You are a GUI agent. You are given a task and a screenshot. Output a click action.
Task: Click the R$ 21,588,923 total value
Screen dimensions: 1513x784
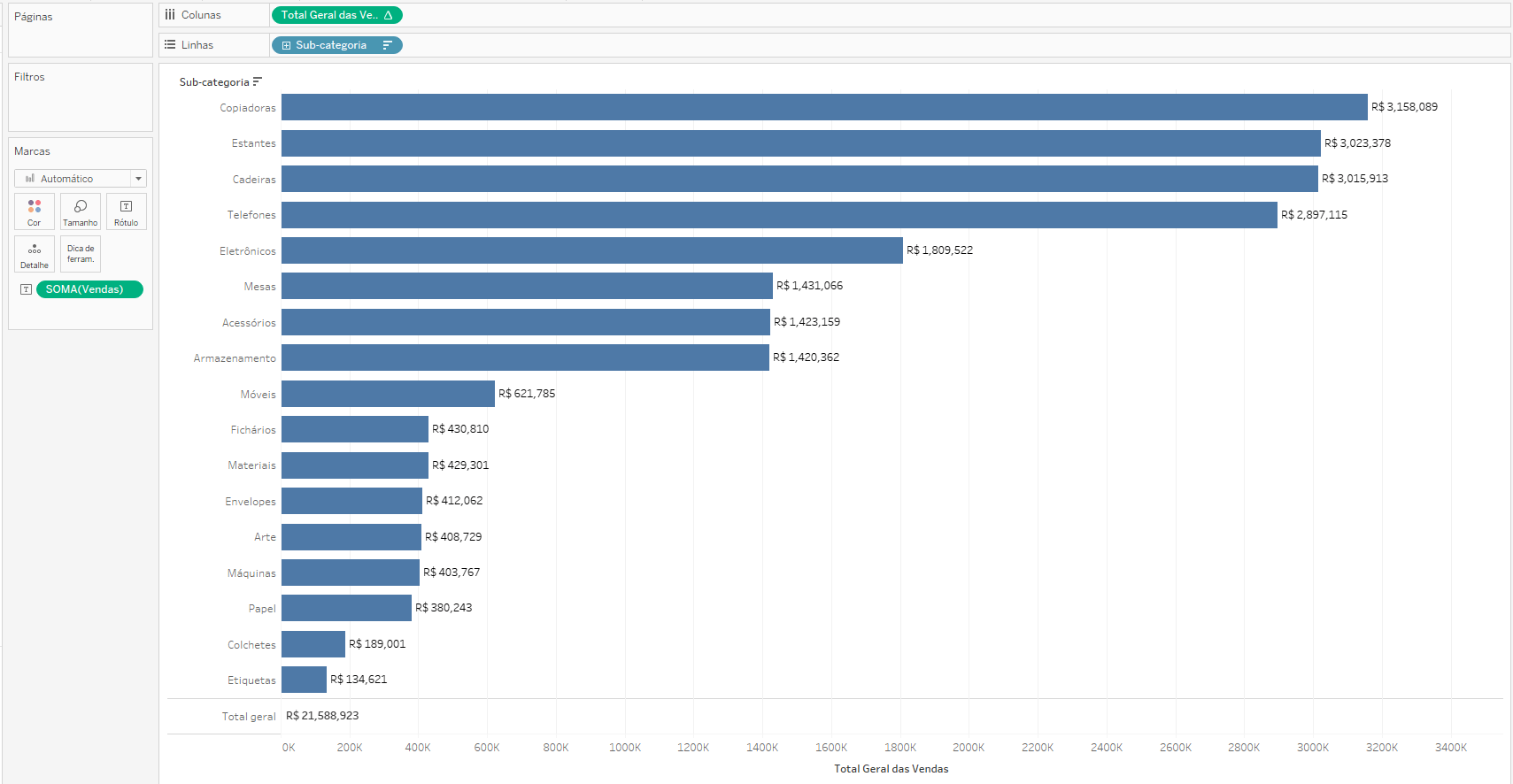point(322,716)
